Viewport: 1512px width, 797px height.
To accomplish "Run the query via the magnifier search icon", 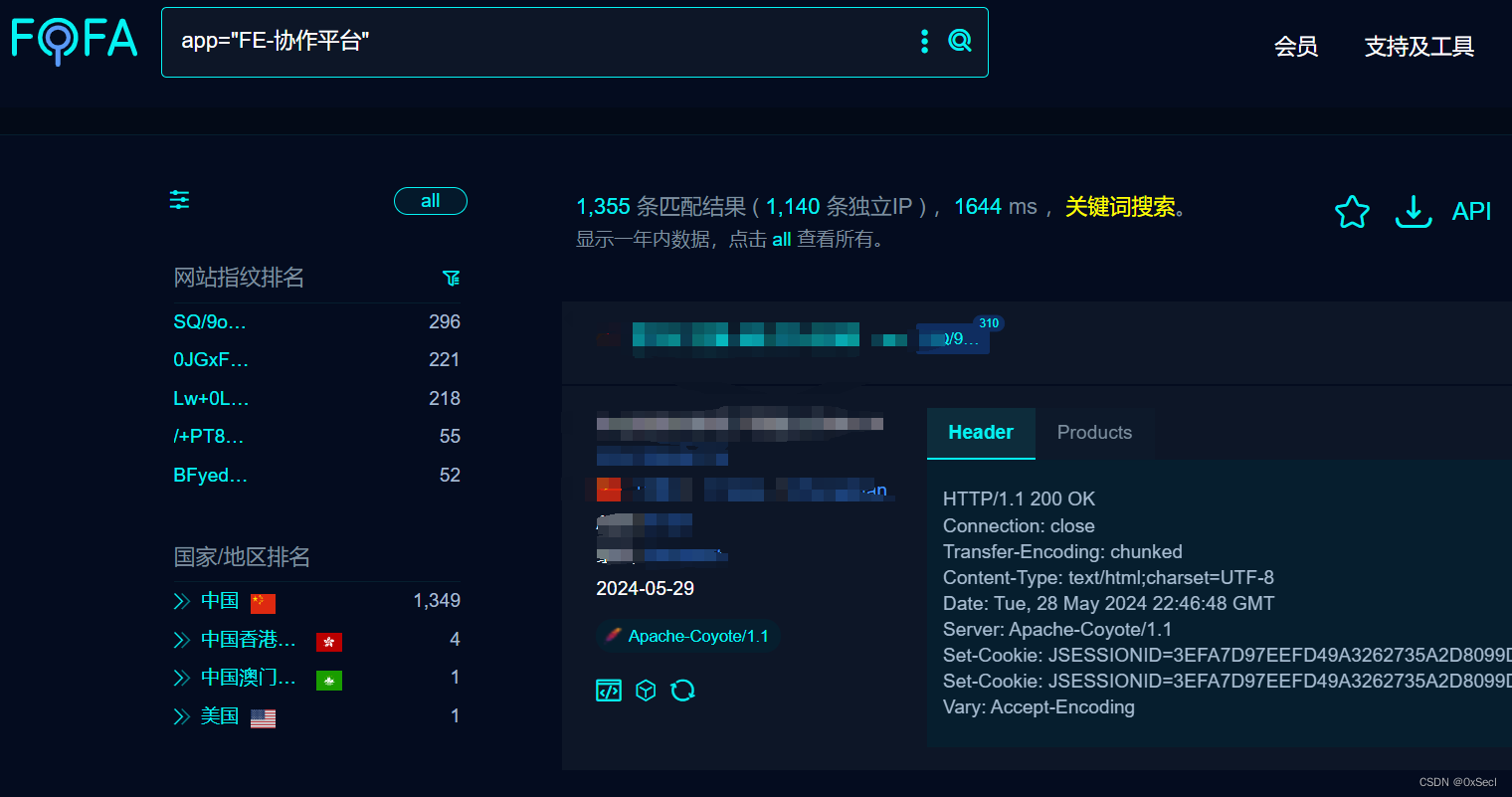I will [958, 41].
